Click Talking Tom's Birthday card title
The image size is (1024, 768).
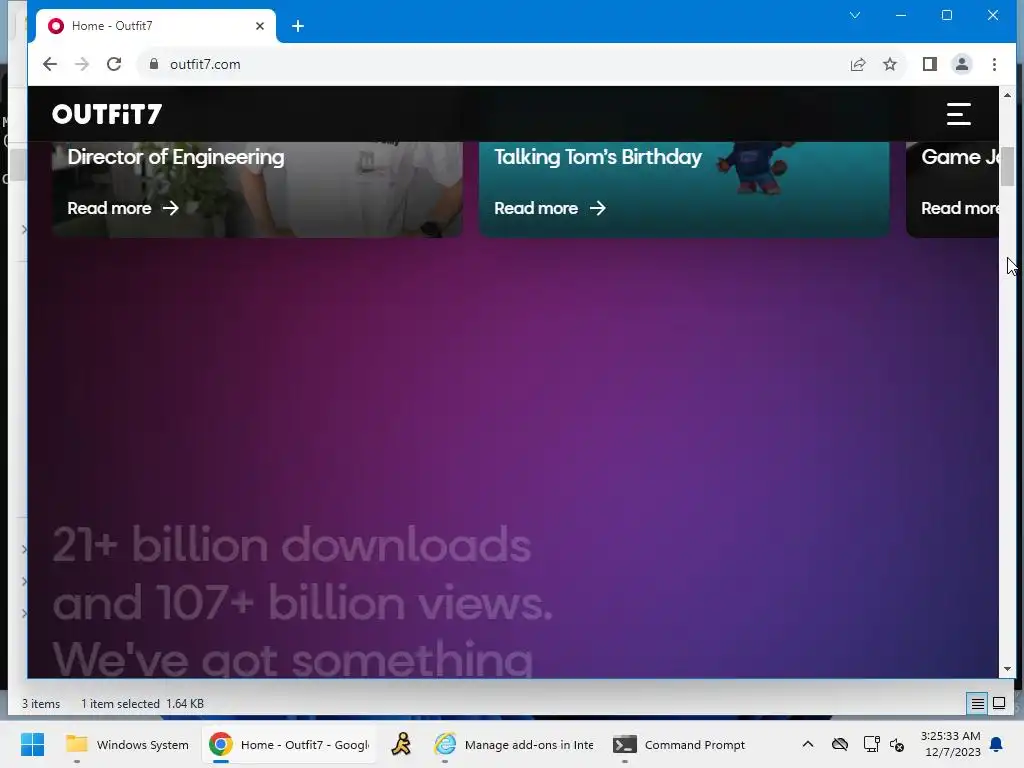click(598, 157)
